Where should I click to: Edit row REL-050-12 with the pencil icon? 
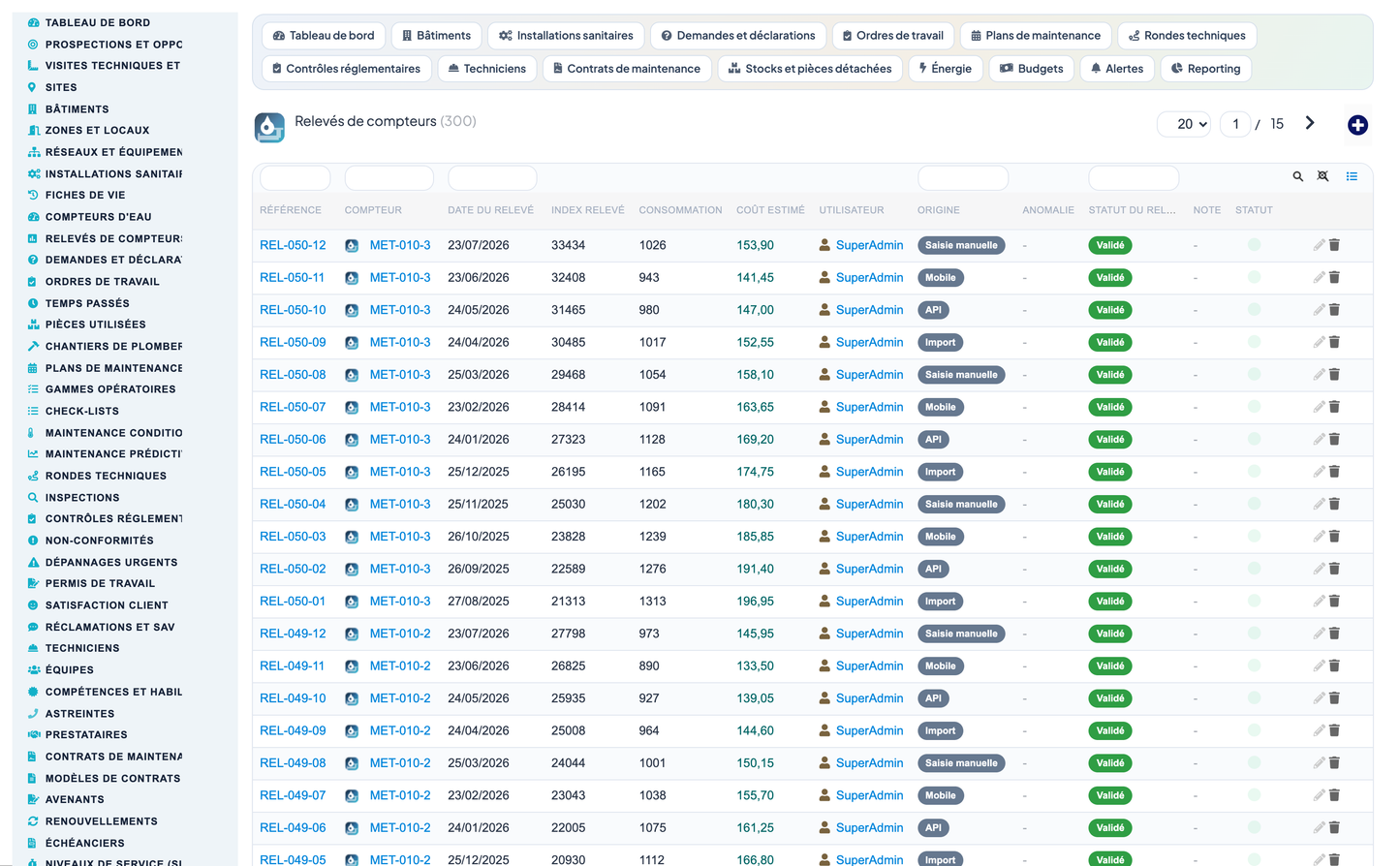pos(1319,245)
